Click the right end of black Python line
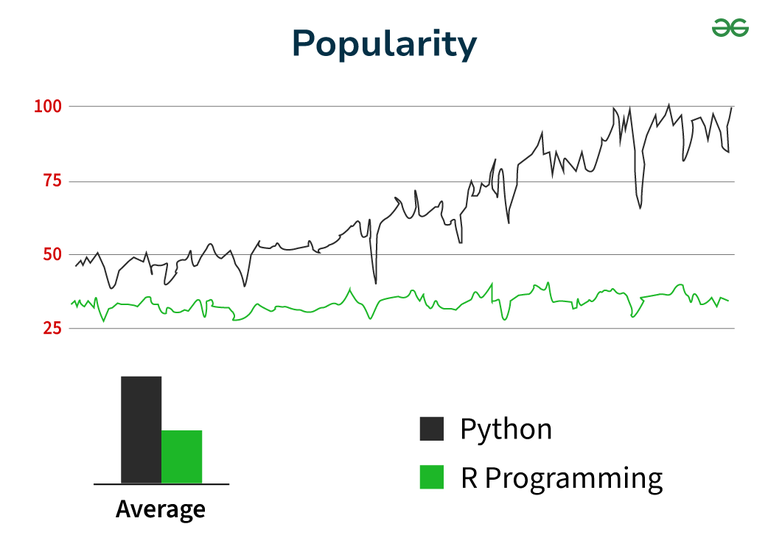The height and width of the screenshot is (549, 768). coord(731,108)
